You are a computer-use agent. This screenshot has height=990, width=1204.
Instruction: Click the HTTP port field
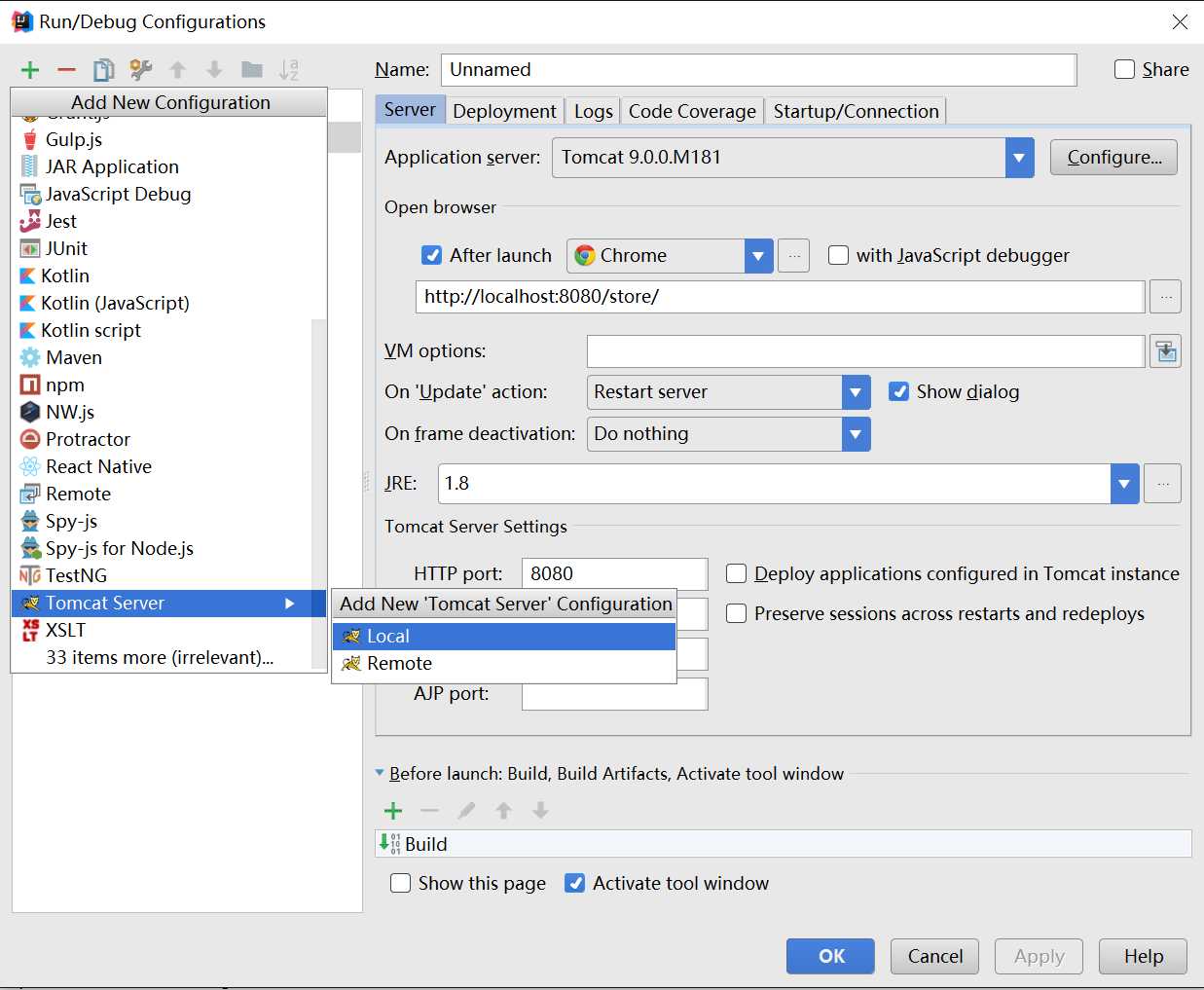(614, 573)
